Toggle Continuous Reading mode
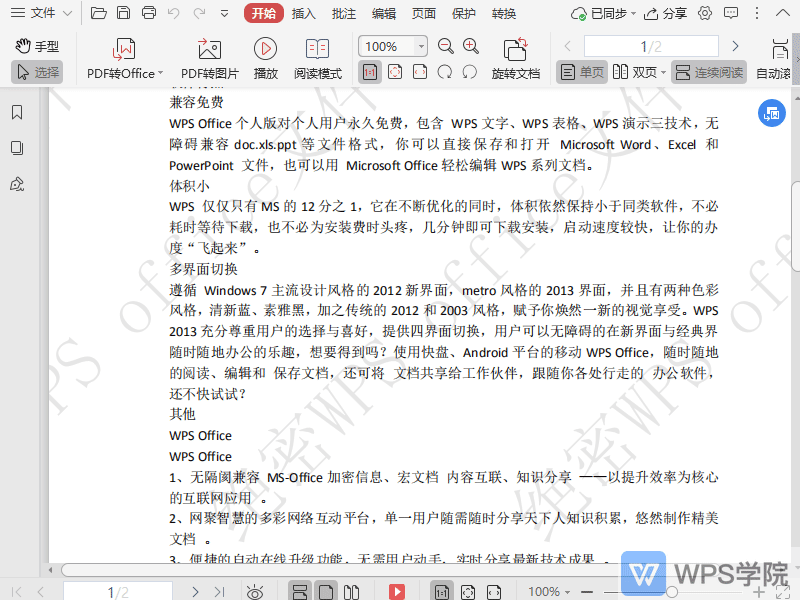800x600 pixels. [708, 72]
